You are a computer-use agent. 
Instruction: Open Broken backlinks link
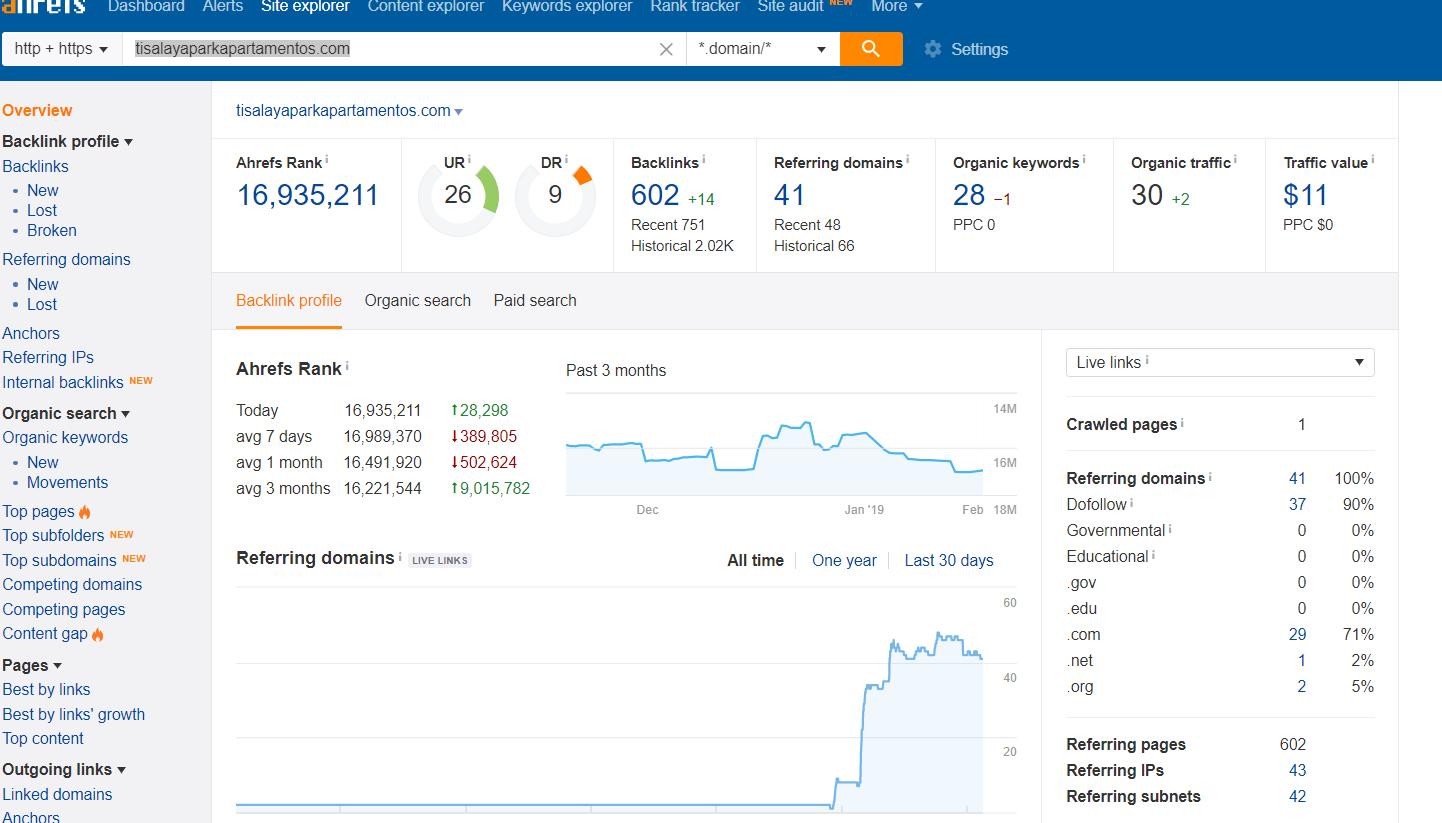click(x=52, y=230)
